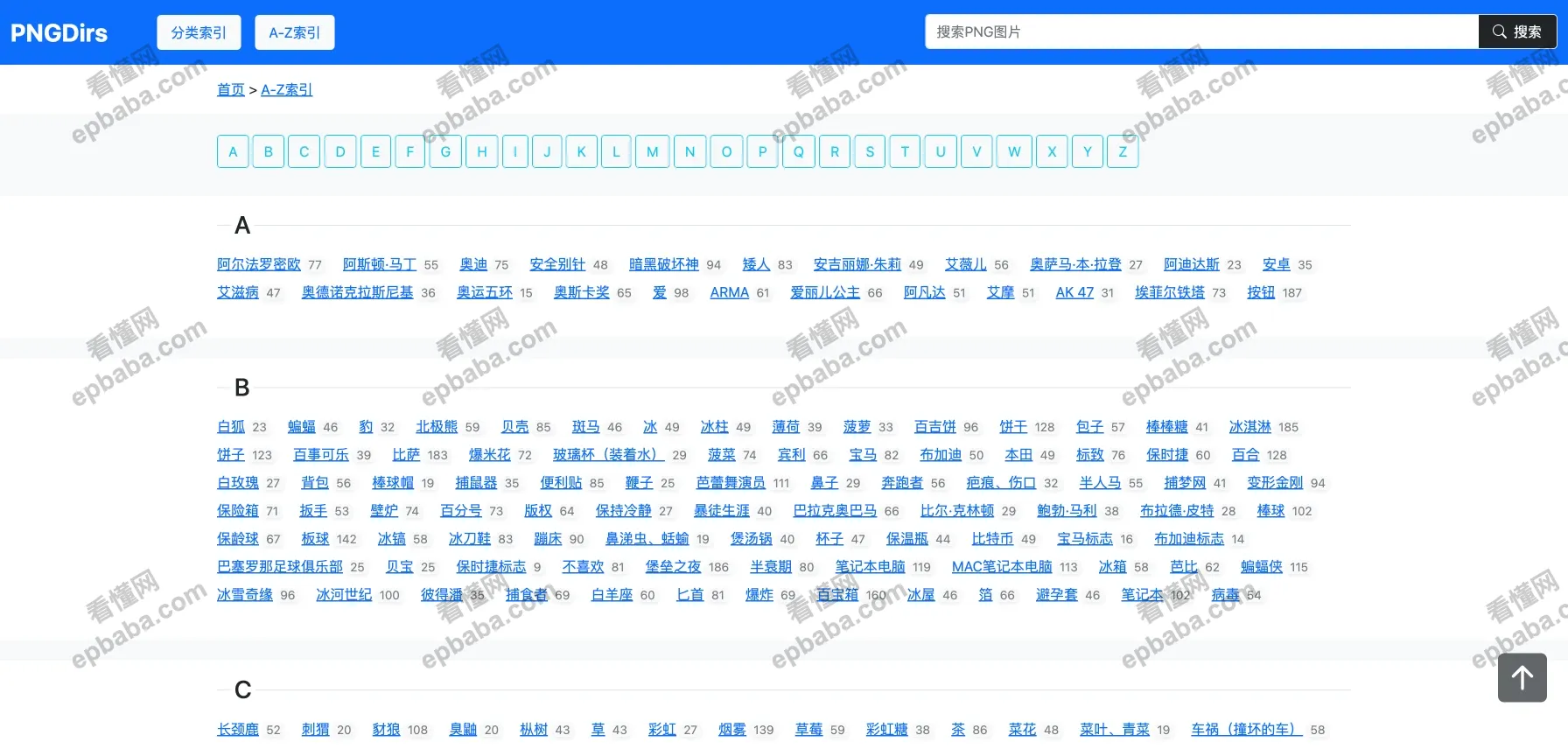Screen dimensions: 1568x749
Task: Open the 巴拉克奥巴马 link
Action: [x=835, y=511]
